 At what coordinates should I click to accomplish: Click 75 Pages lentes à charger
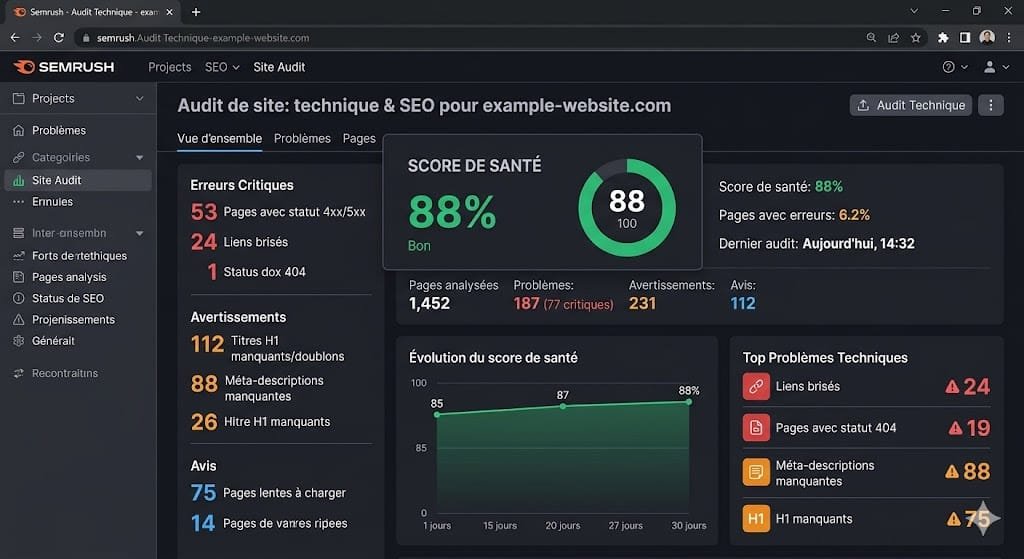pyautogui.click(x=268, y=492)
